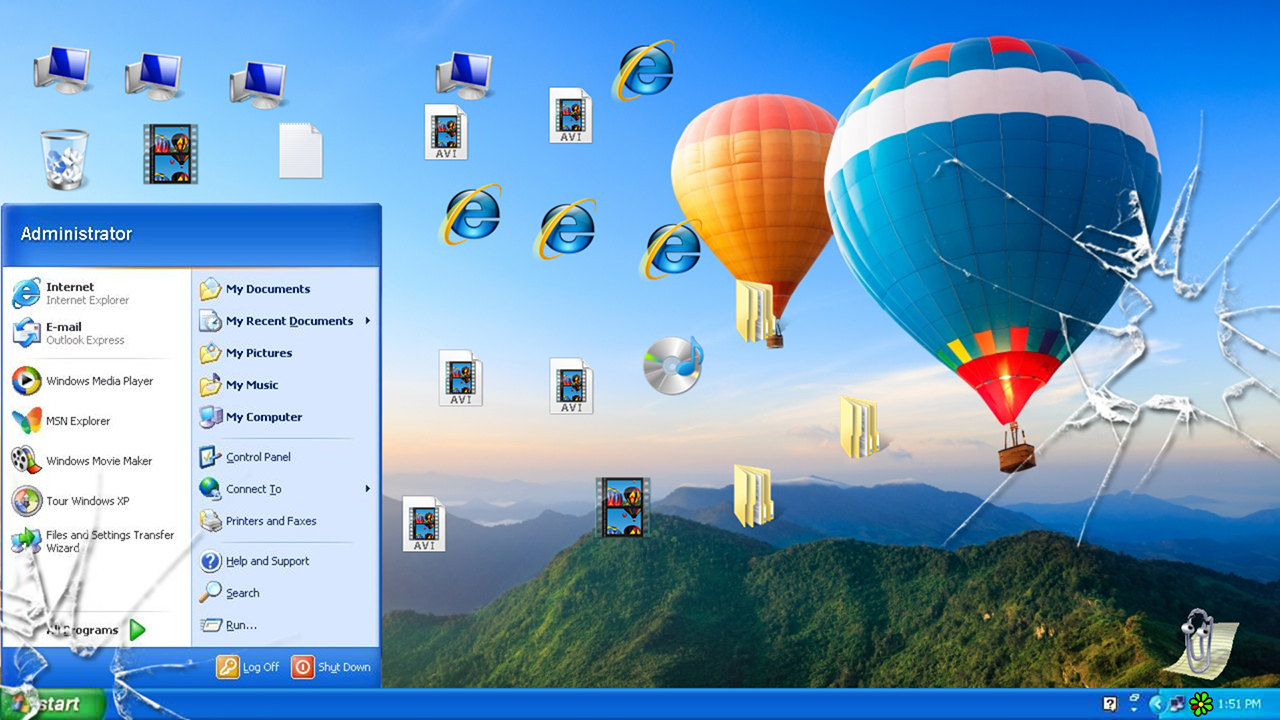Click the Shut Down button
Screen dimensions: 1280x720
pyautogui.click(x=331, y=667)
